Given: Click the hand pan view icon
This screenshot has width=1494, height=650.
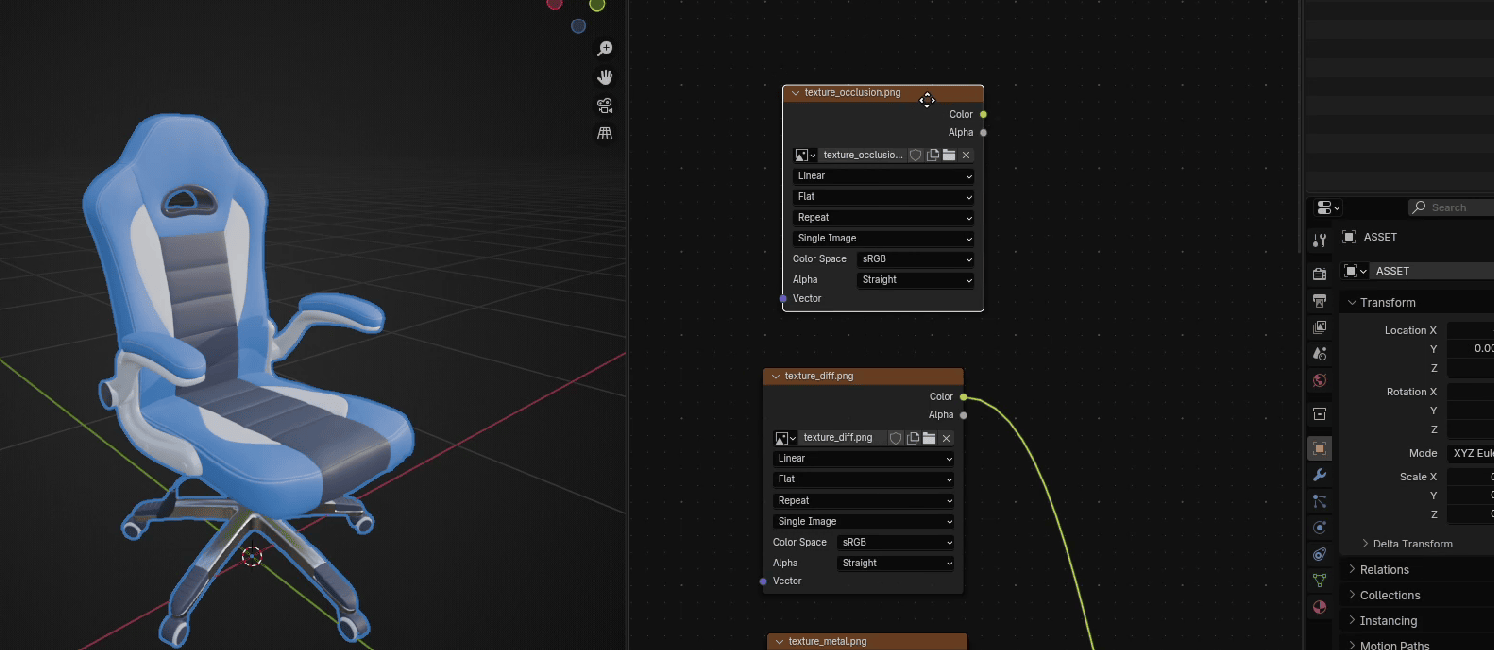Looking at the screenshot, I should [604, 77].
